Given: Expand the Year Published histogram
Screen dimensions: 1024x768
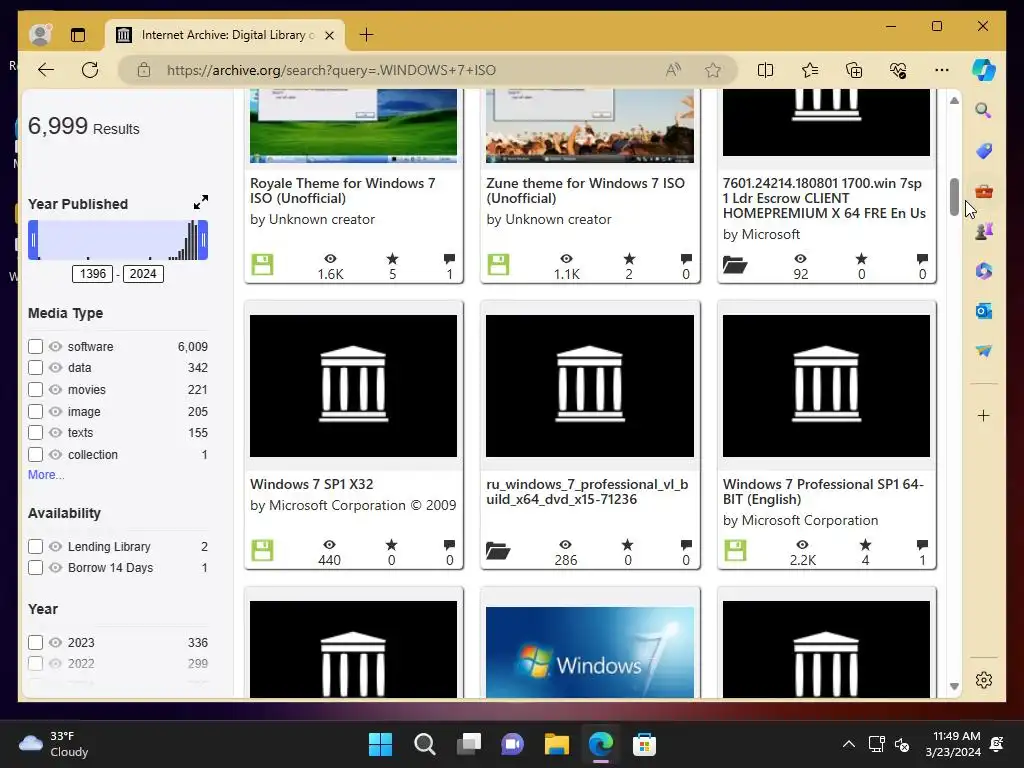Looking at the screenshot, I should 200,202.
